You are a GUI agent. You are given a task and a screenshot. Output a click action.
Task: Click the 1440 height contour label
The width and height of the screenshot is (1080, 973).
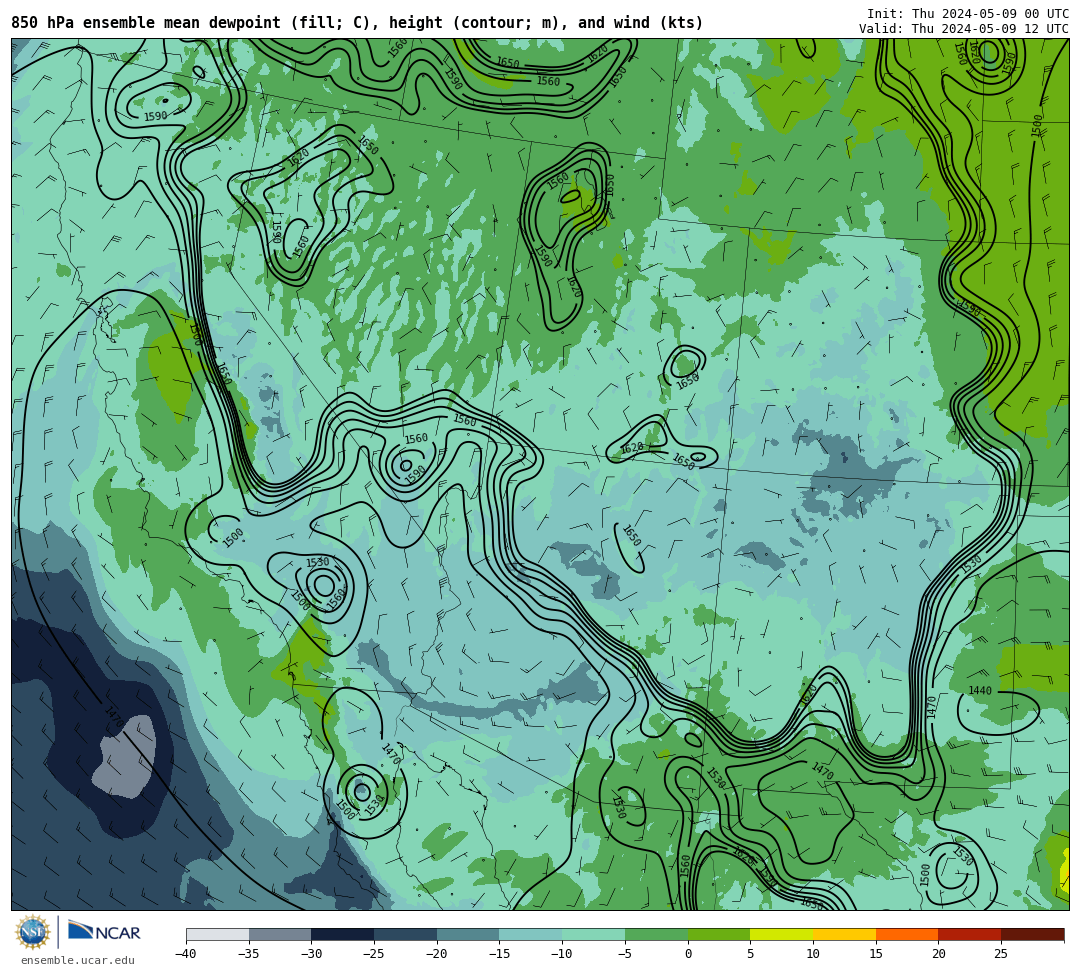pyautogui.click(x=979, y=691)
